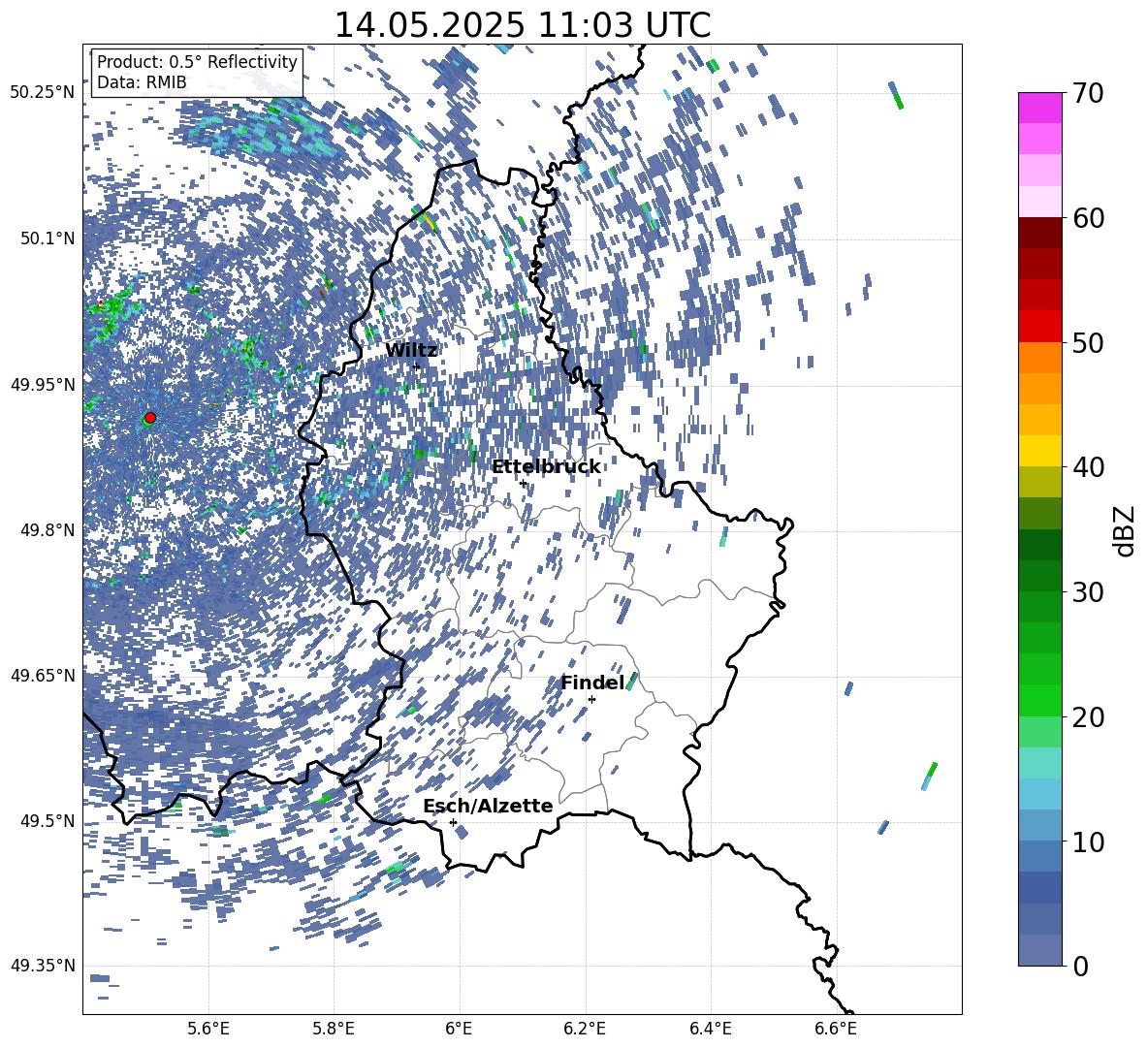Click the 50.25°N latitude label
This screenshot has width=1148, height=1048.
[x=43, y=93]
